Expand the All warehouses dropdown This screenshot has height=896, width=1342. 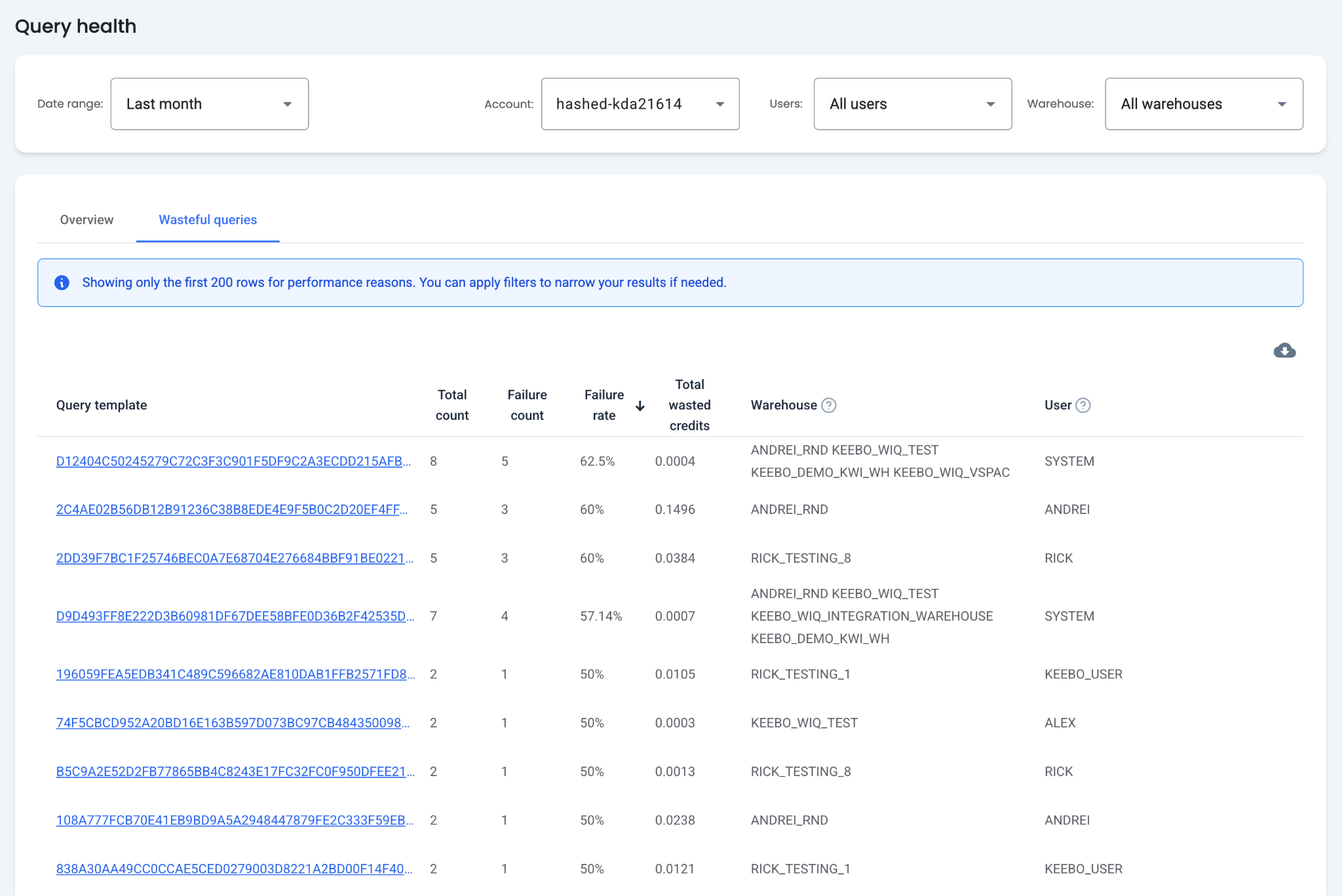1203,104
